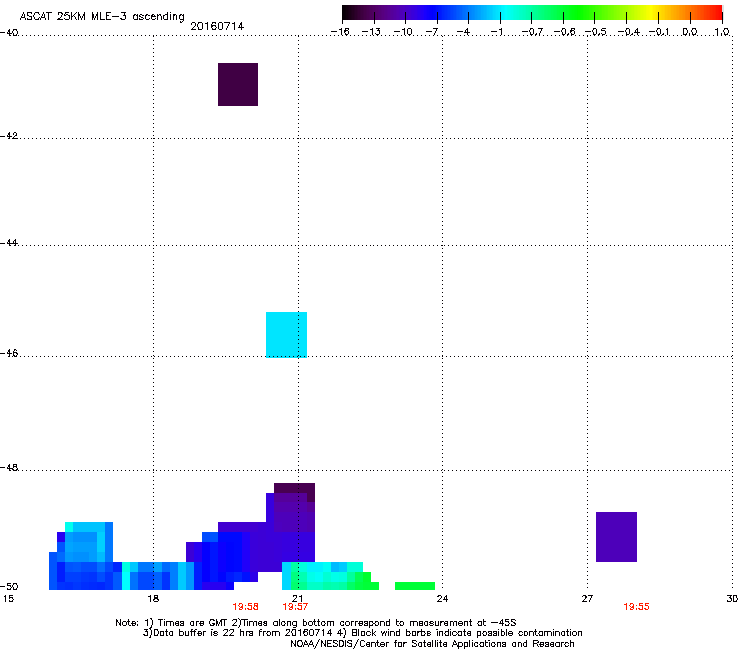Click the color bar label -0.1
Image resolution: width=740 pixels, height=650 pixels.
point(659,32)
